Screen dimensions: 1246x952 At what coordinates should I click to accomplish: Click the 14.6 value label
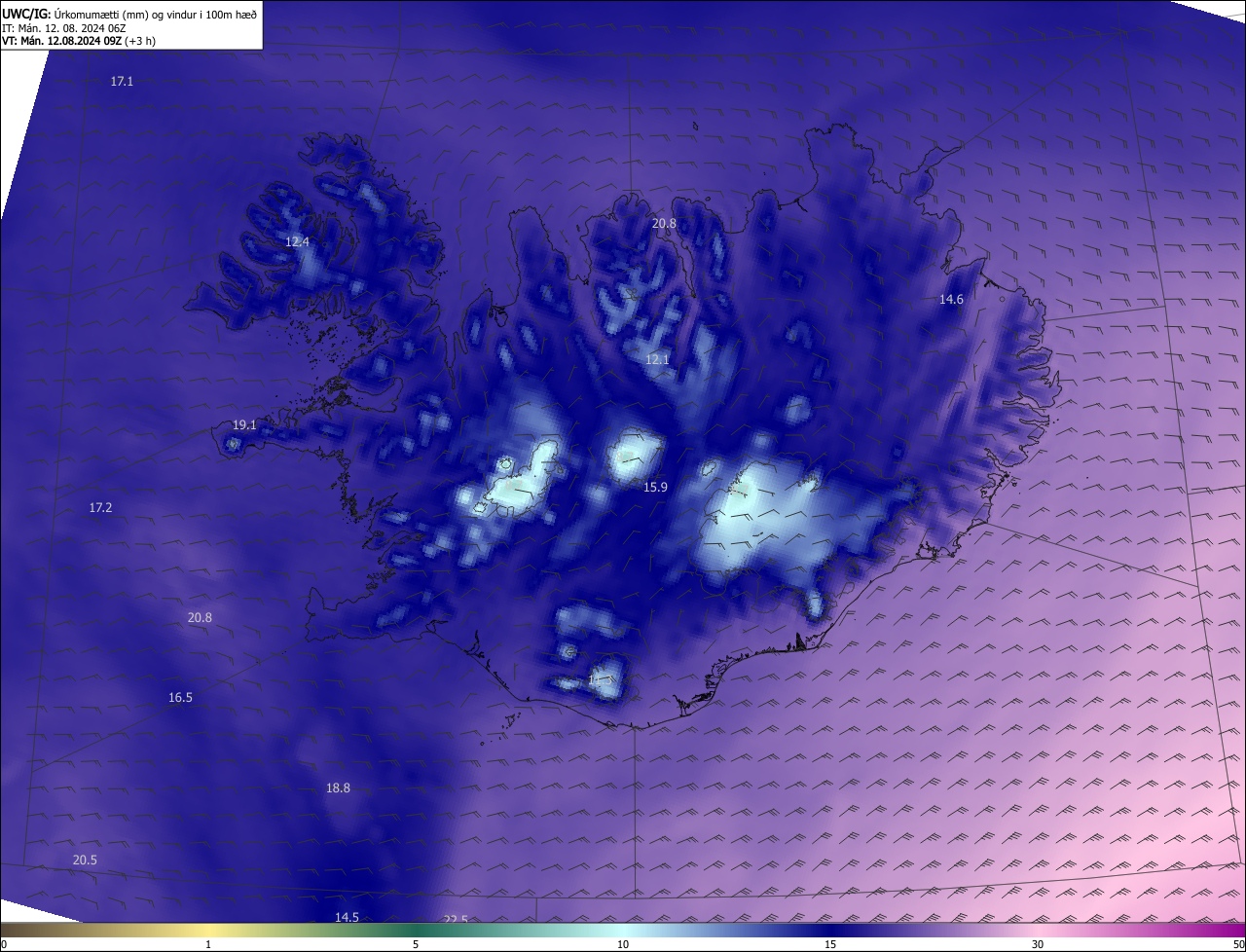pos(951,299)
